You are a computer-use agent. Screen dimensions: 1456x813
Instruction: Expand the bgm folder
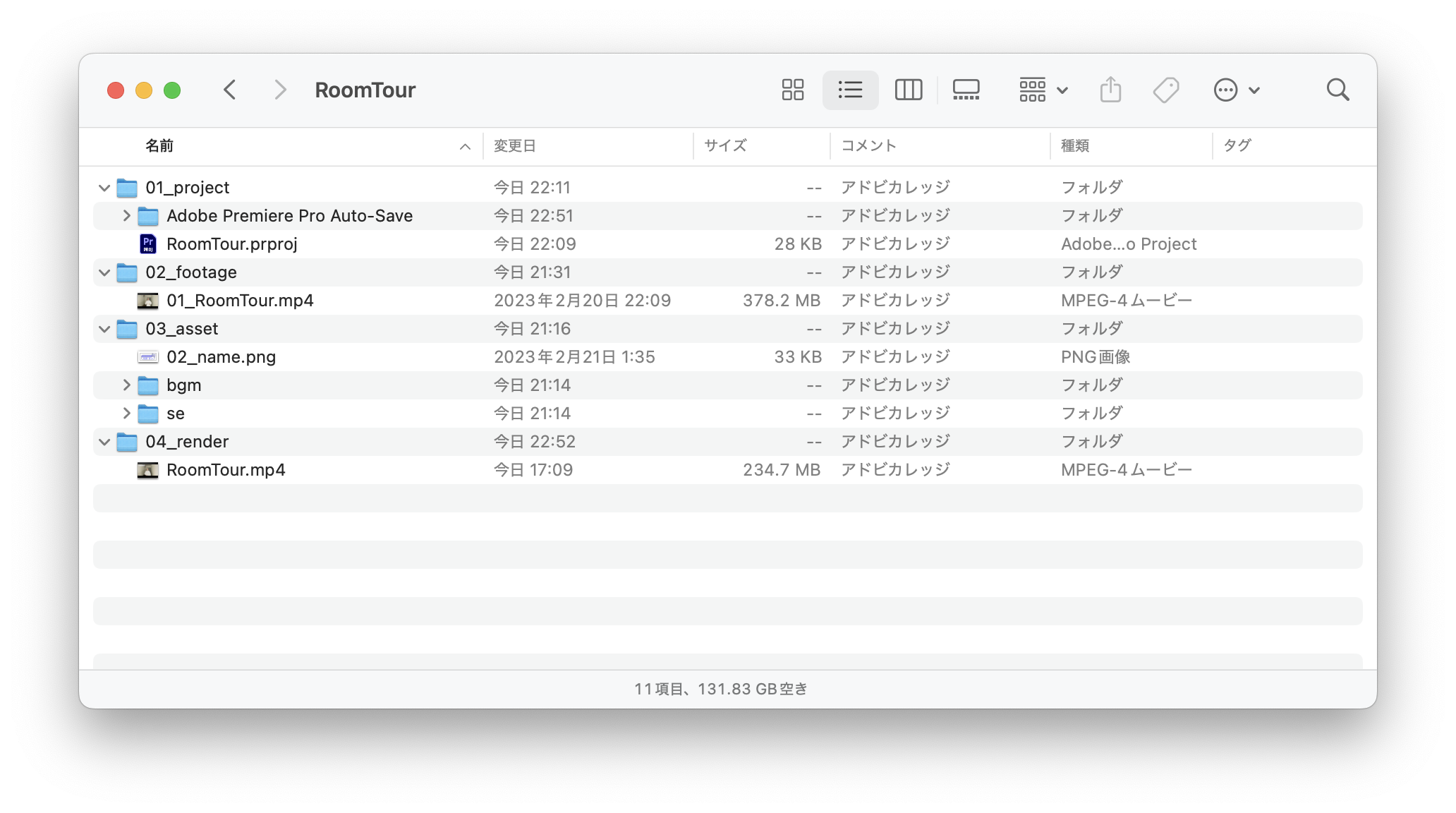click(x=126, y=385)
